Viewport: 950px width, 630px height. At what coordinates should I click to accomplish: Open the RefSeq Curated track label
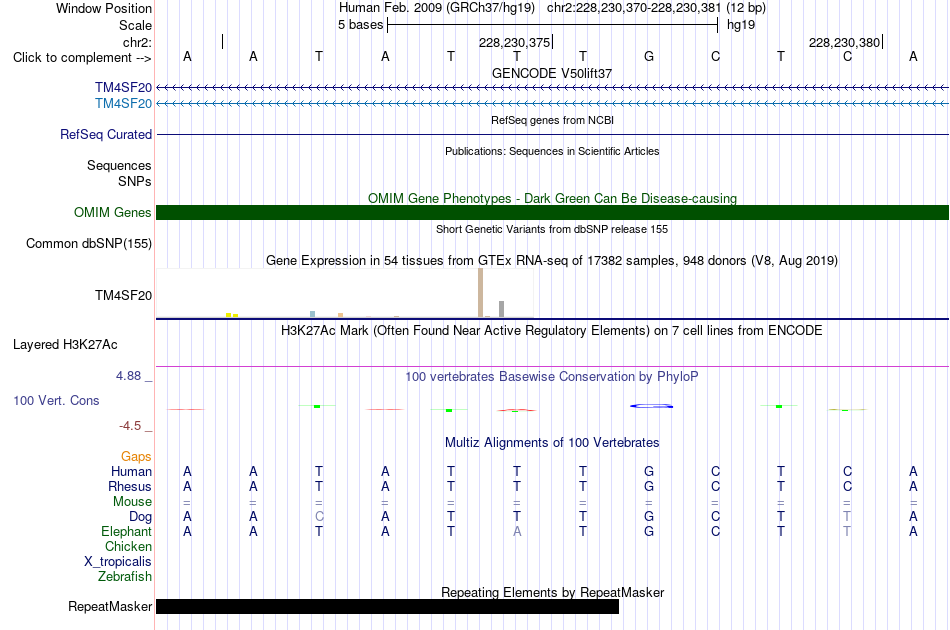point(106,134)
